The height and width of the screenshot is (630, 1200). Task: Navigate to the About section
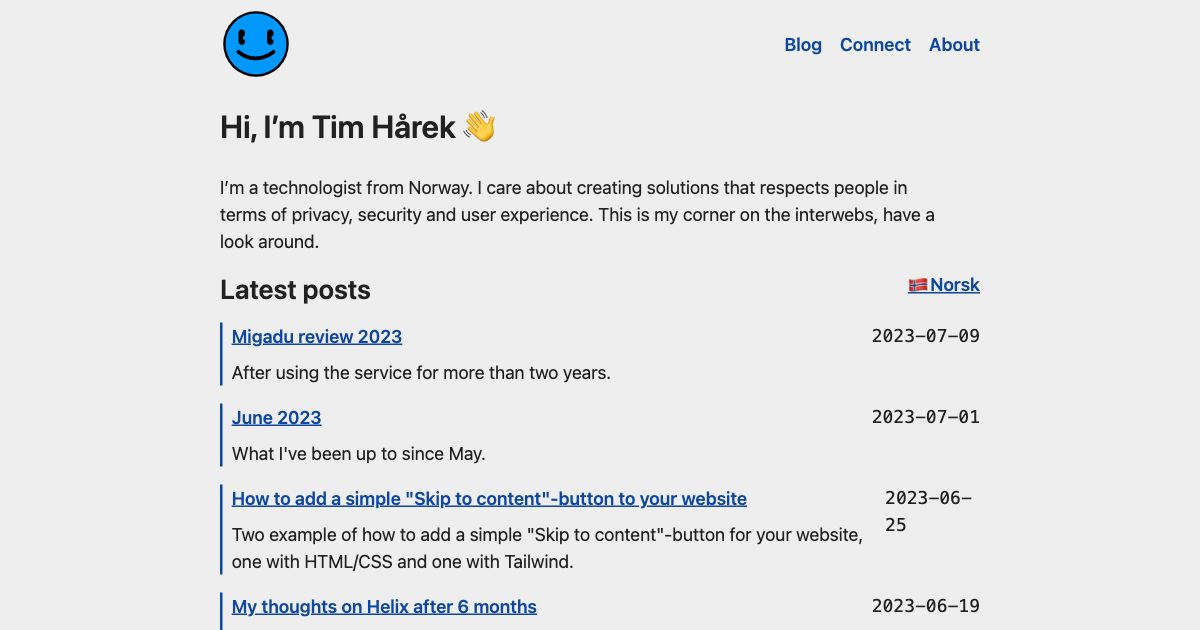954,45
